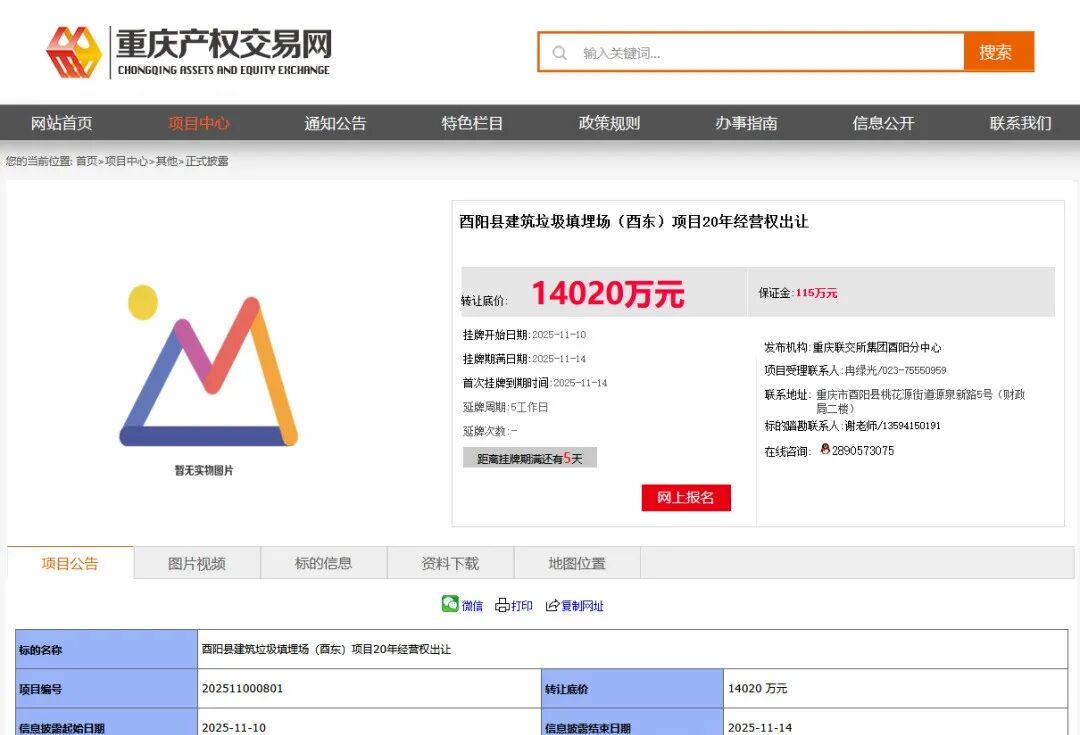Go to 通知公告 in navigation bar
Viewport: 1080px width, 735px height.
click(336, 123)
